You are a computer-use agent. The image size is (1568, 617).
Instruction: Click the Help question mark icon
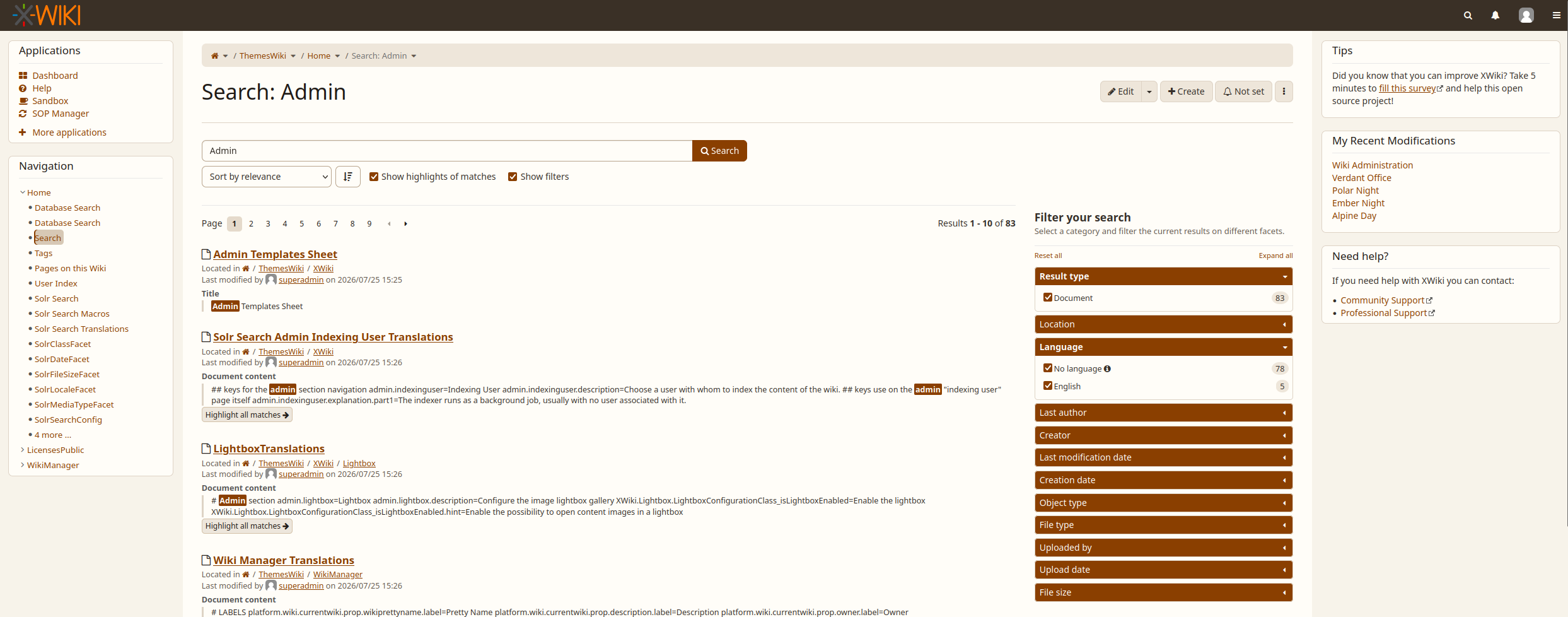point(23,88)
